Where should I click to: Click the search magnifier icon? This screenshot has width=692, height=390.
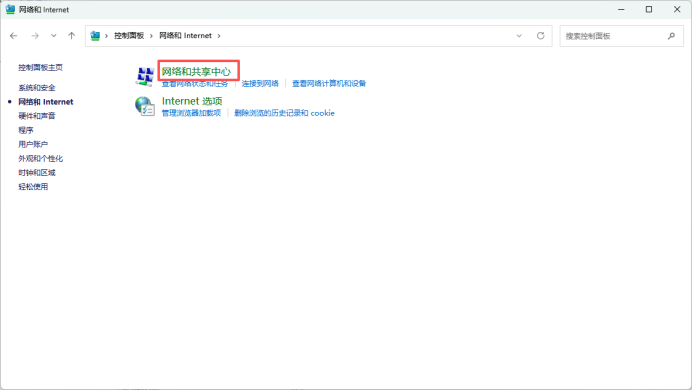pyautogui.click(x=671, y=36)
